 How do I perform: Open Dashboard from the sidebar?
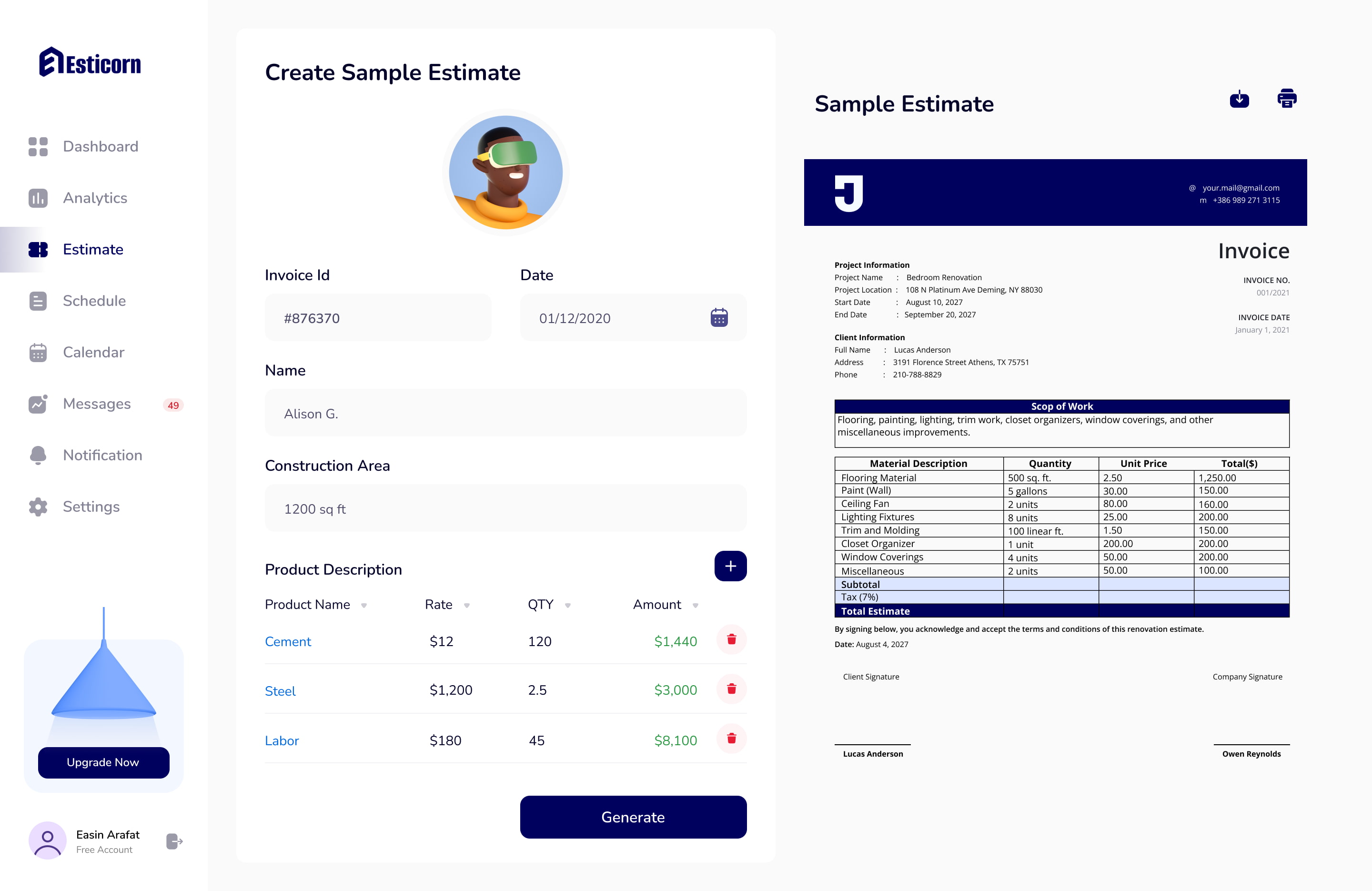point(101,146)
